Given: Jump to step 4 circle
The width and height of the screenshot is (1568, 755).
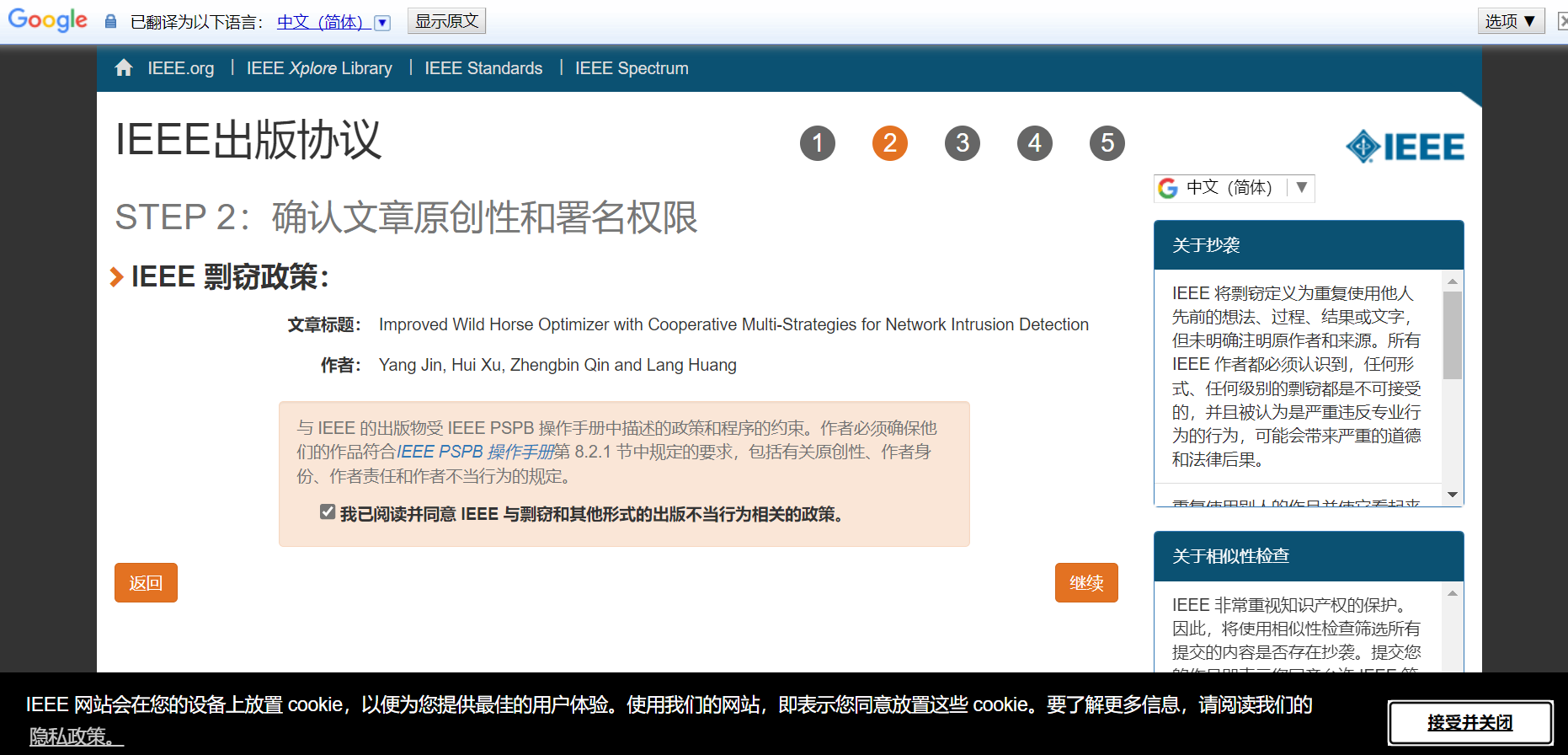Looking at the screenshot, I should tap(1035, 143).
